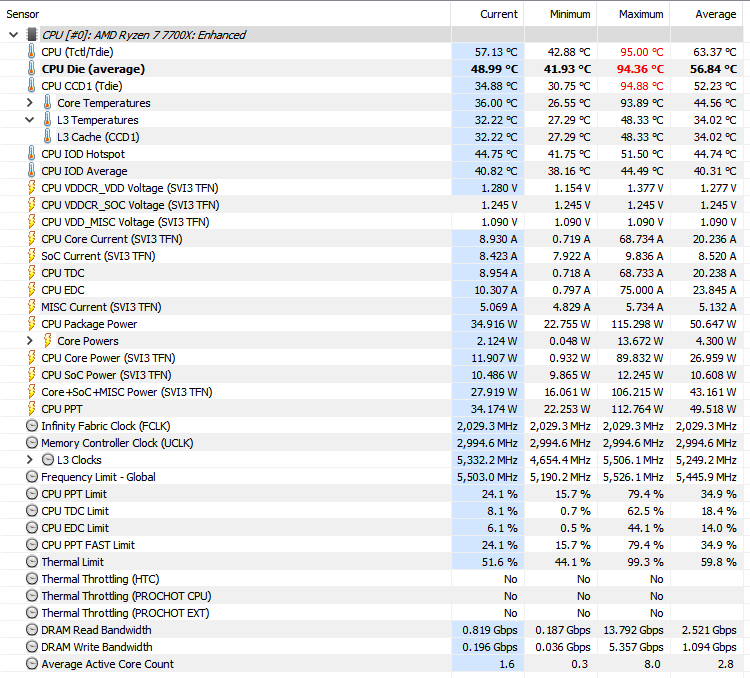Click the 5,503.0 MHz frequency limit value
750x678 pixels.
(487, 477)
